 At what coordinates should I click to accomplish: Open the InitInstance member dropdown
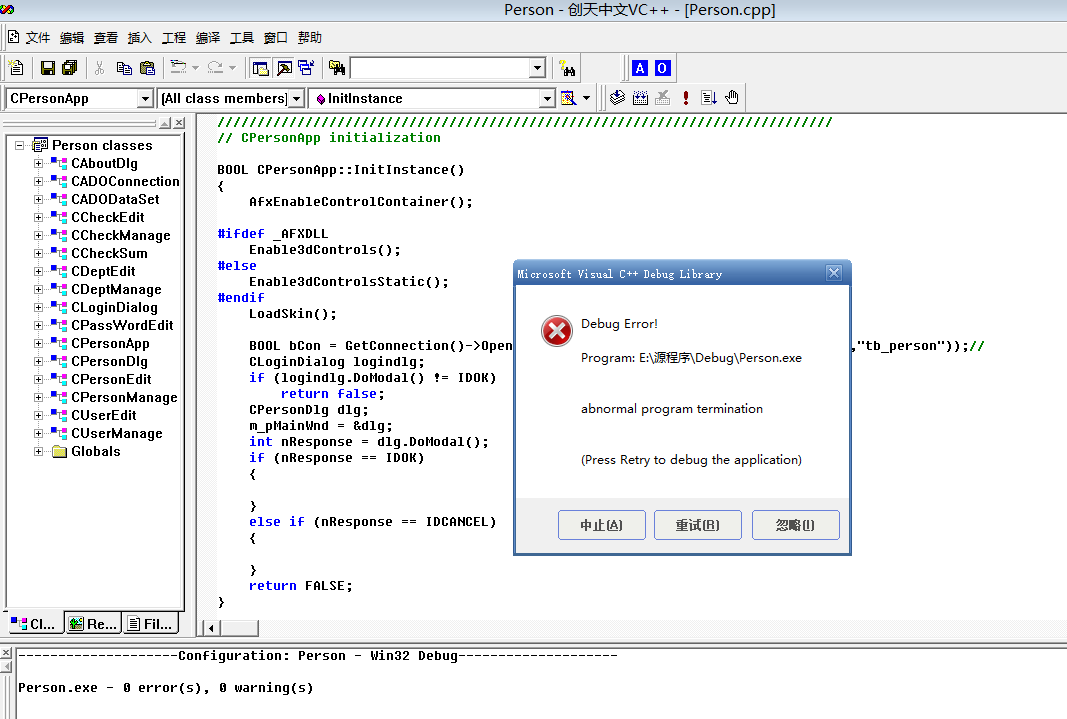[x=547, y=99]
